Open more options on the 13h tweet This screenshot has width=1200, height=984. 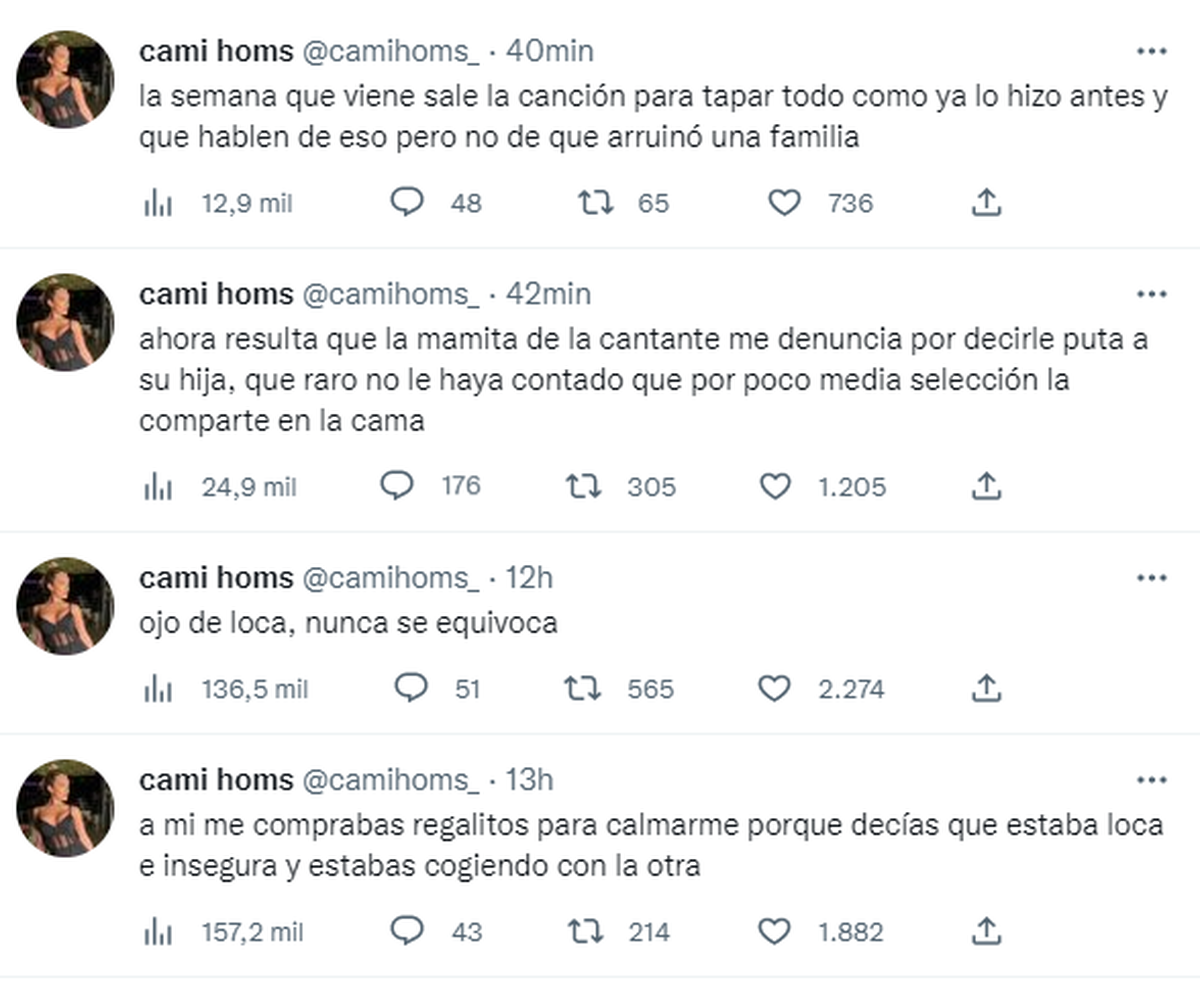pyautogui.click(x=1152, y=780)
